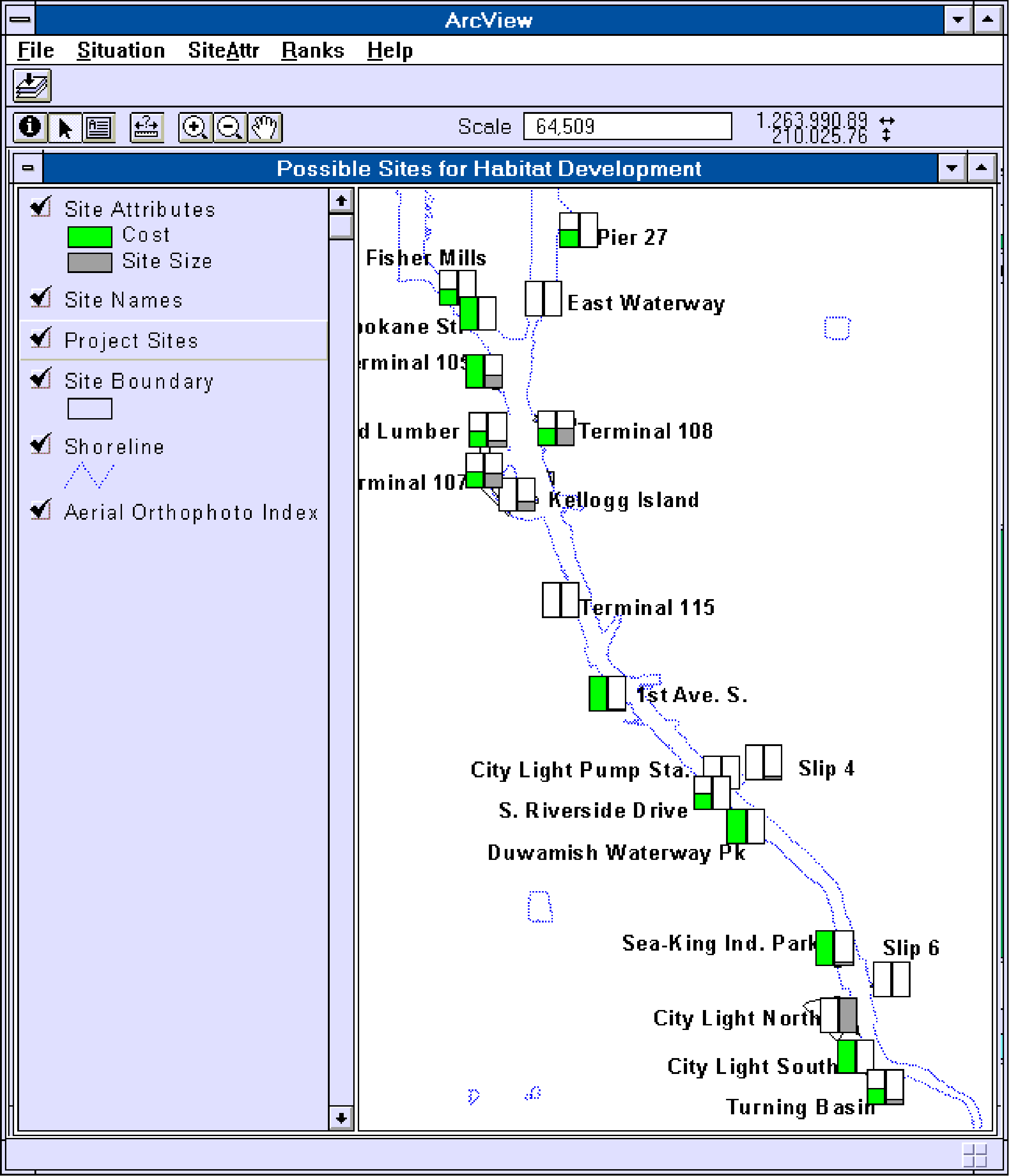Click the Save Project icon
This screenshot has width=1009, height=1176.
click(x=32, y=86)
